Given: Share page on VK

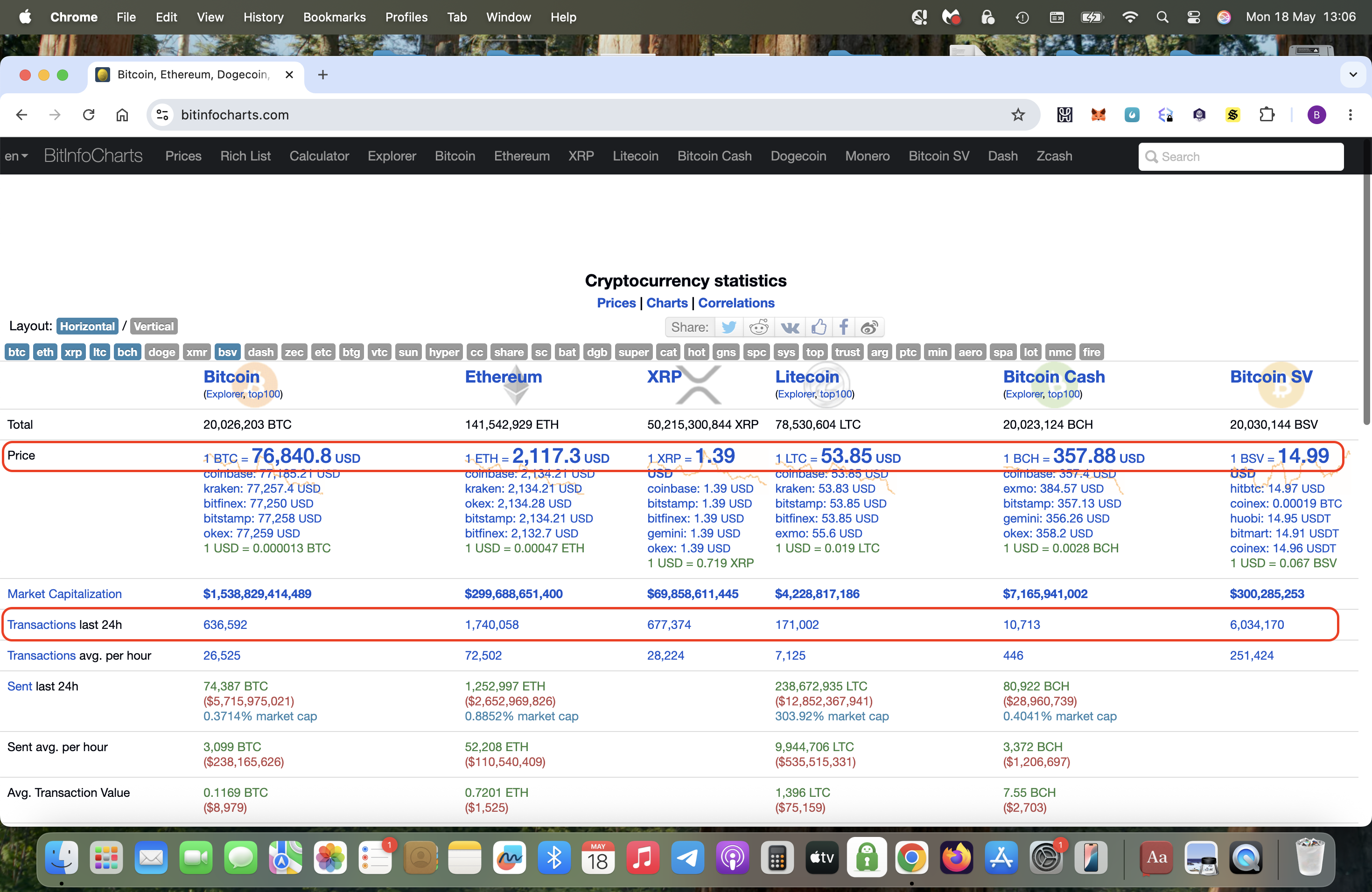Looking at the screenshot, I should (790, 328).
